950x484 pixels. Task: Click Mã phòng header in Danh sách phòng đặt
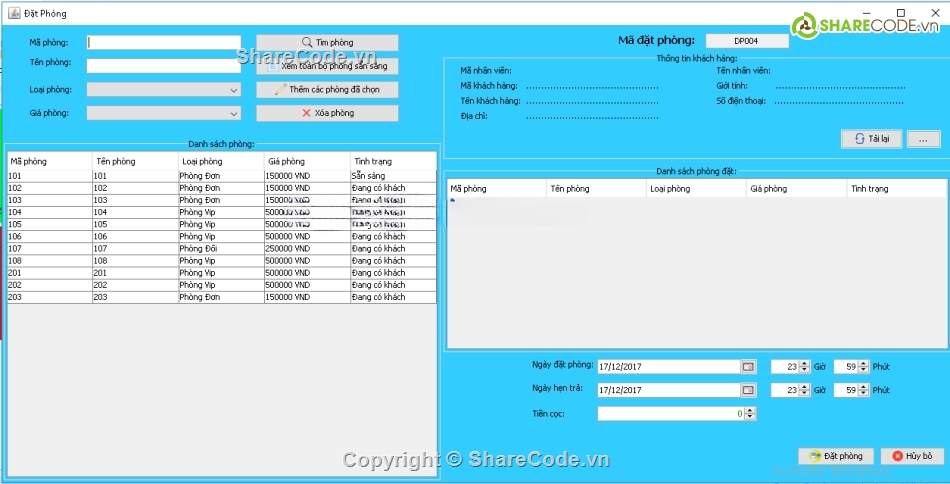point(497,188)
